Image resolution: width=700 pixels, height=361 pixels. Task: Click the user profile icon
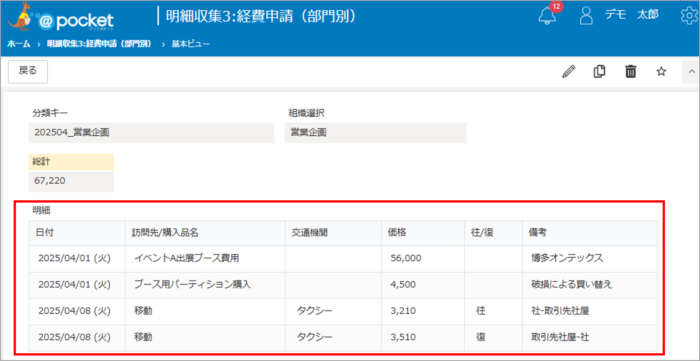[586, 16]
